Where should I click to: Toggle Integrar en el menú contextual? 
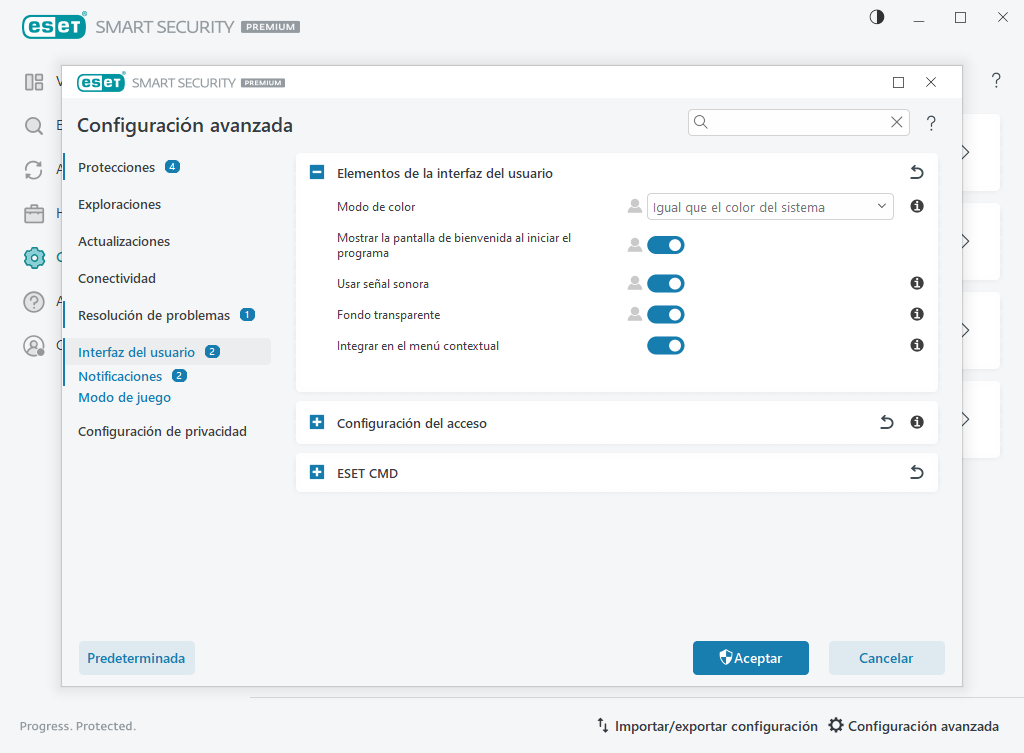665,346
